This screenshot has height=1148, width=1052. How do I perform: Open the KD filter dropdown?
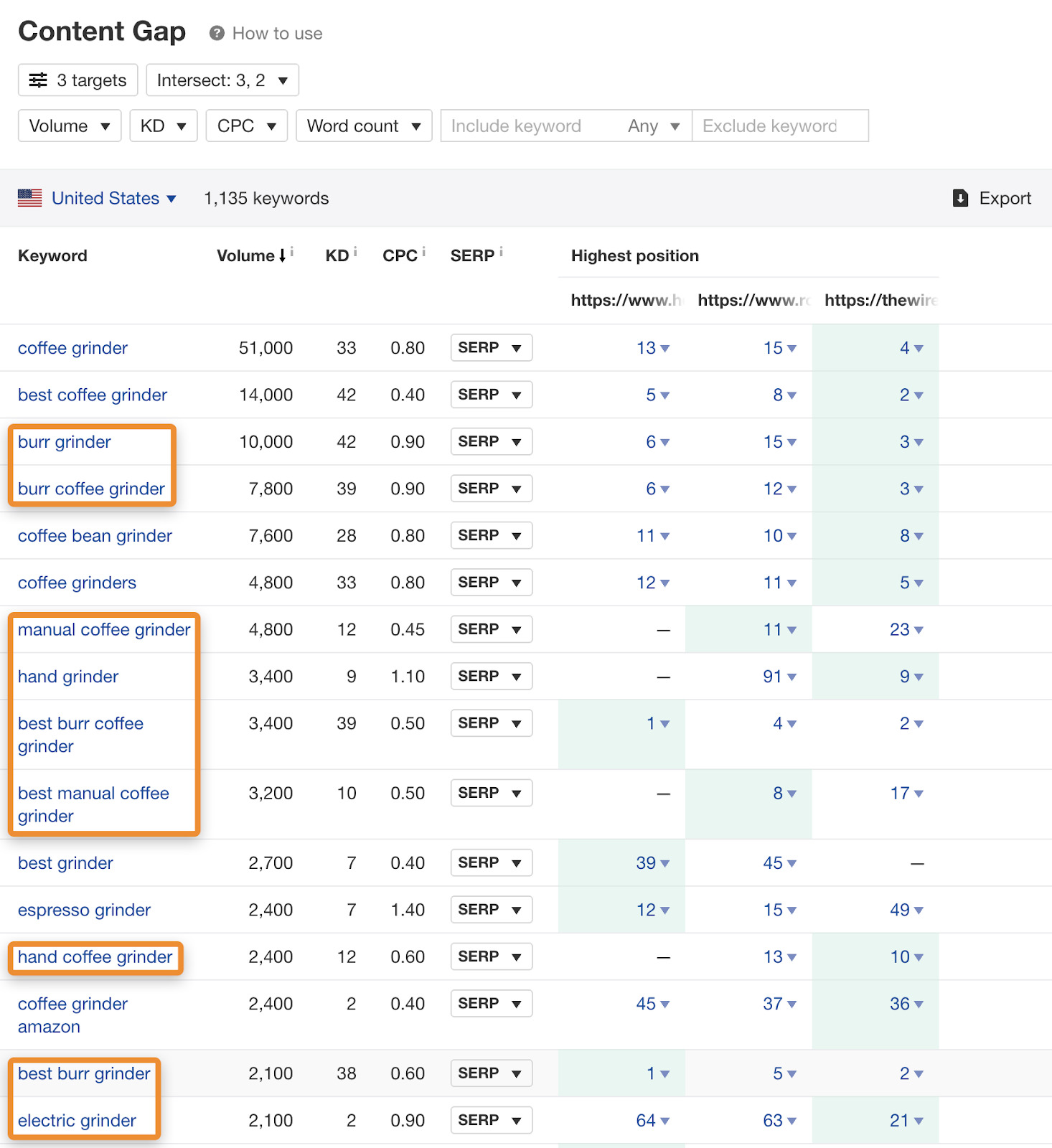tap(163, 126)
